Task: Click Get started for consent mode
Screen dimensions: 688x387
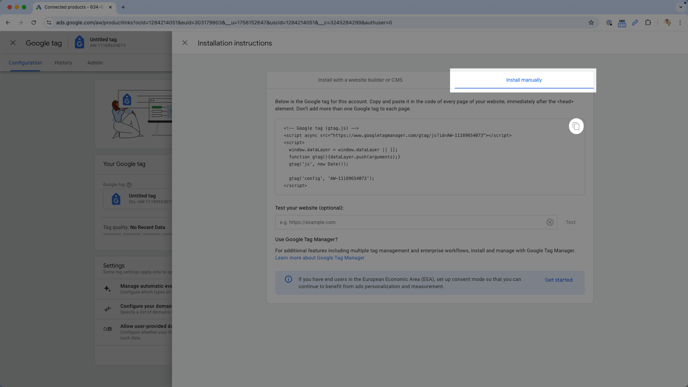Action: point(558,280)
